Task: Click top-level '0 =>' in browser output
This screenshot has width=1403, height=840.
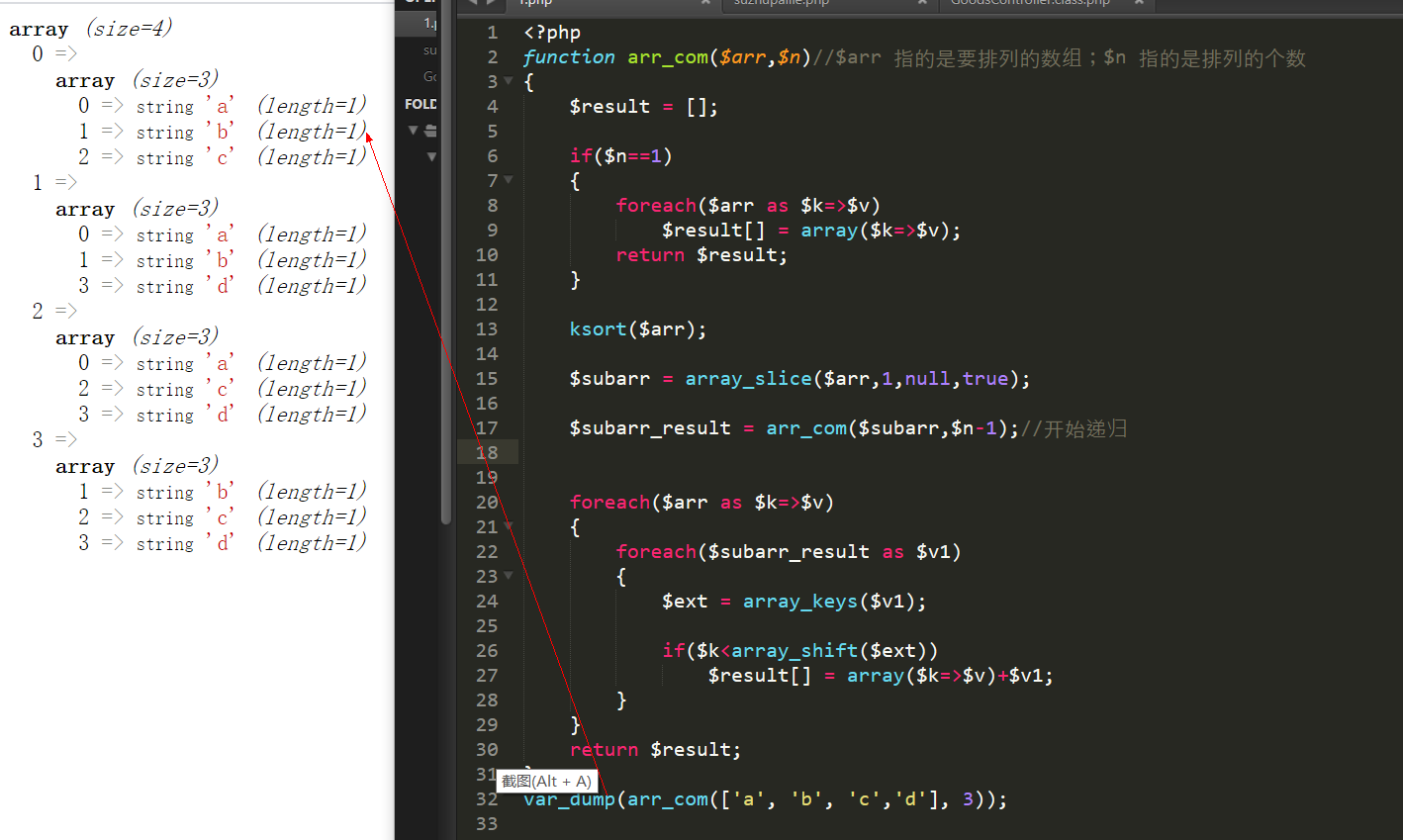Action: 53,53
